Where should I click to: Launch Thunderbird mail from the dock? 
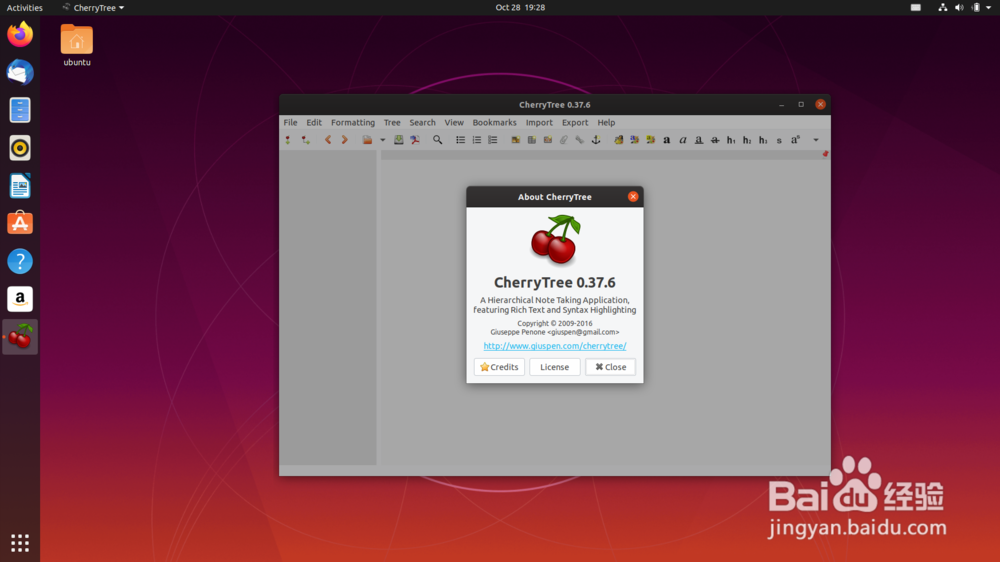20,72
